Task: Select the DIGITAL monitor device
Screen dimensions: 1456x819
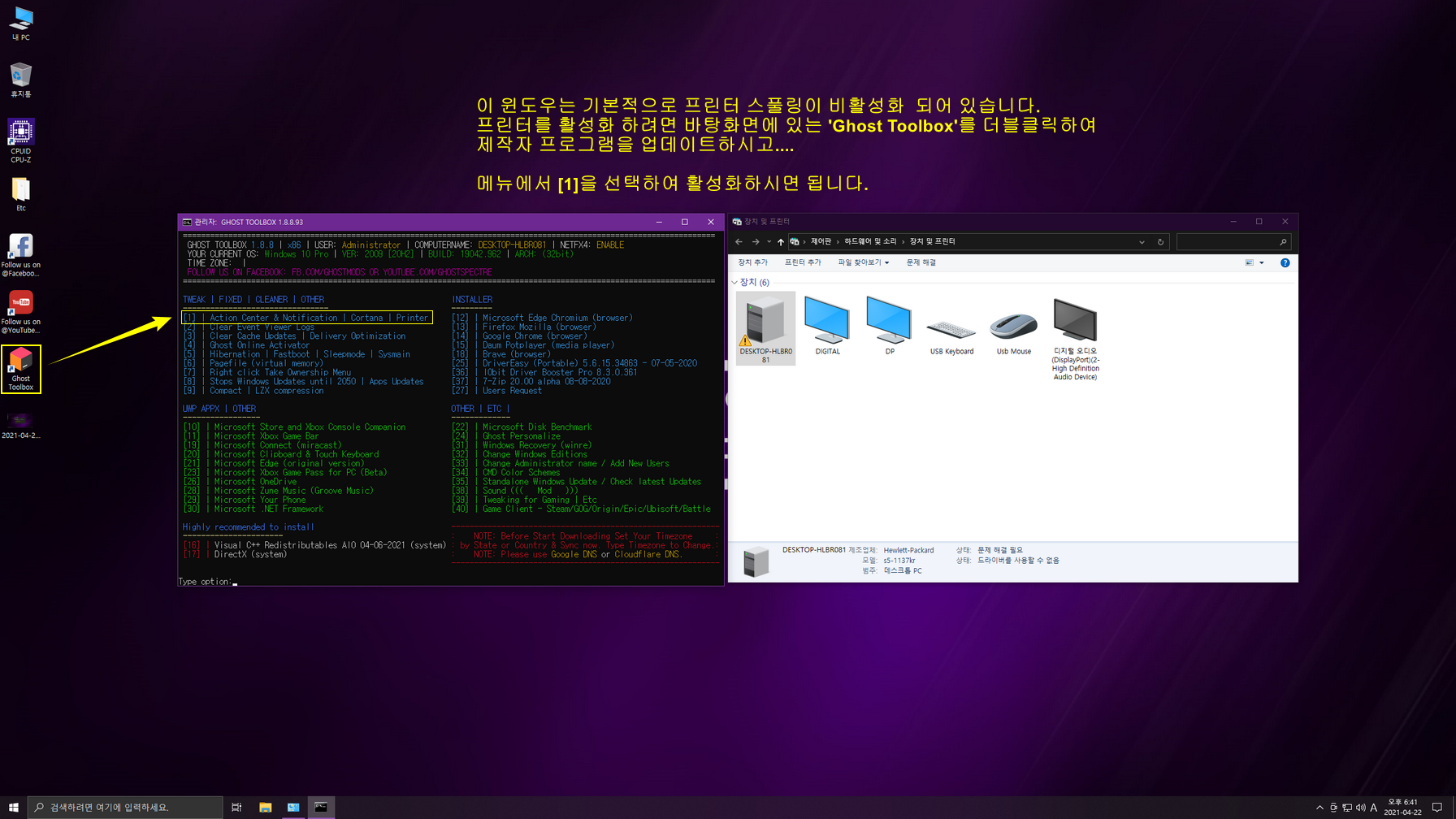Action: (827, 325)
